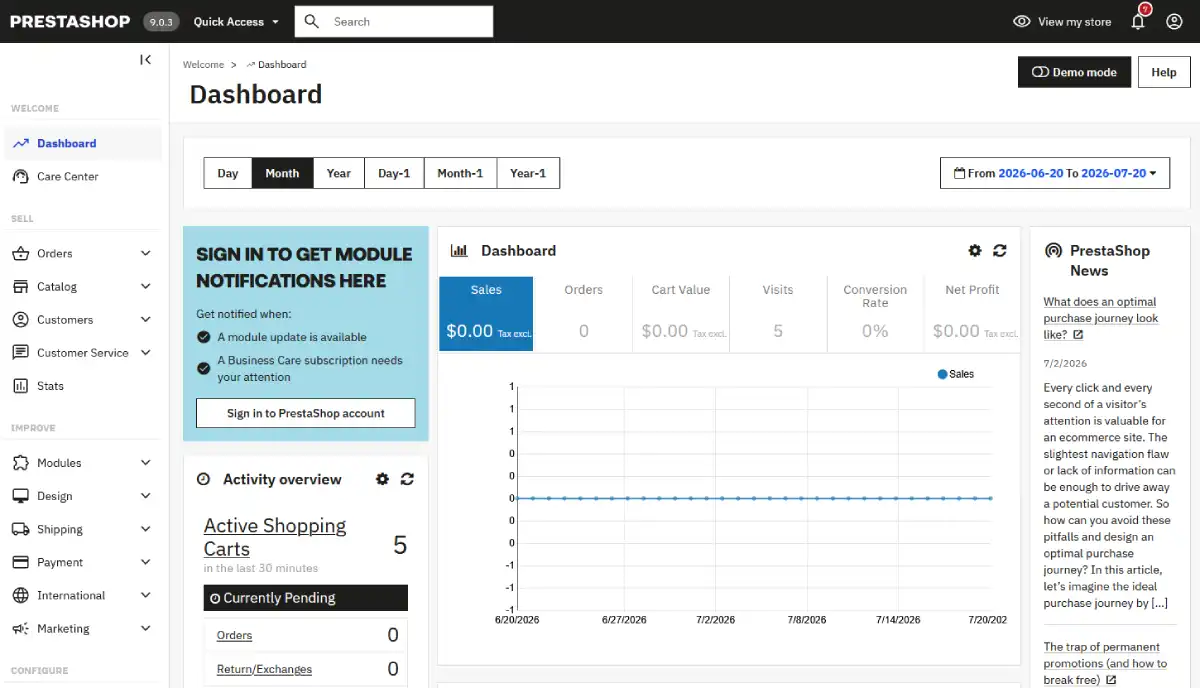1200x688 pixels.
Task: Select the Year period tab
Action: point(339,173)
